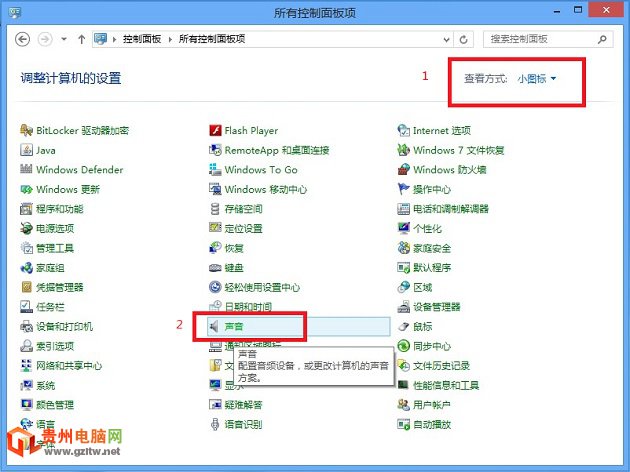Open 鼠标 settings icon
This screenshot has height=472, width=630.
403,326
